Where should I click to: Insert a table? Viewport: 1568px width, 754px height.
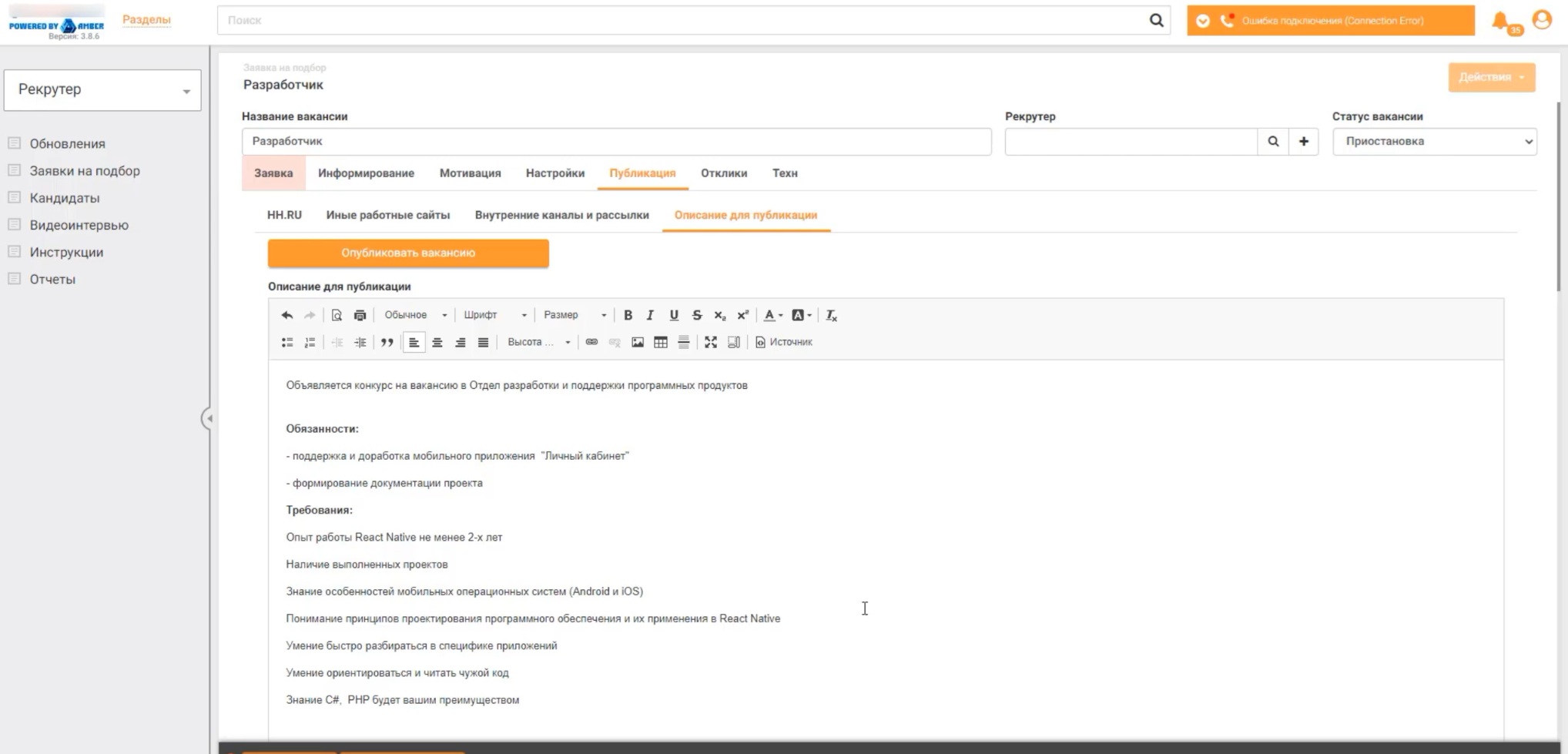pyautogui.click(x=661, y=342)
